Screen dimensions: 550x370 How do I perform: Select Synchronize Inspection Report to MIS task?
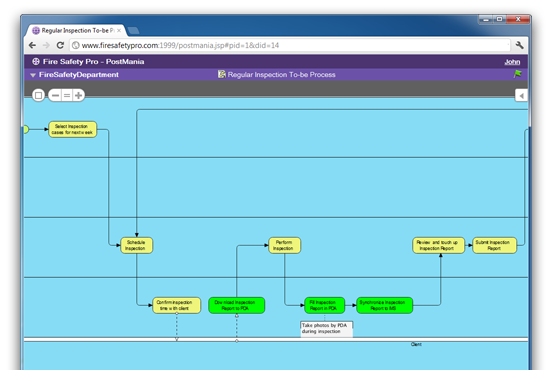[384, 305]
